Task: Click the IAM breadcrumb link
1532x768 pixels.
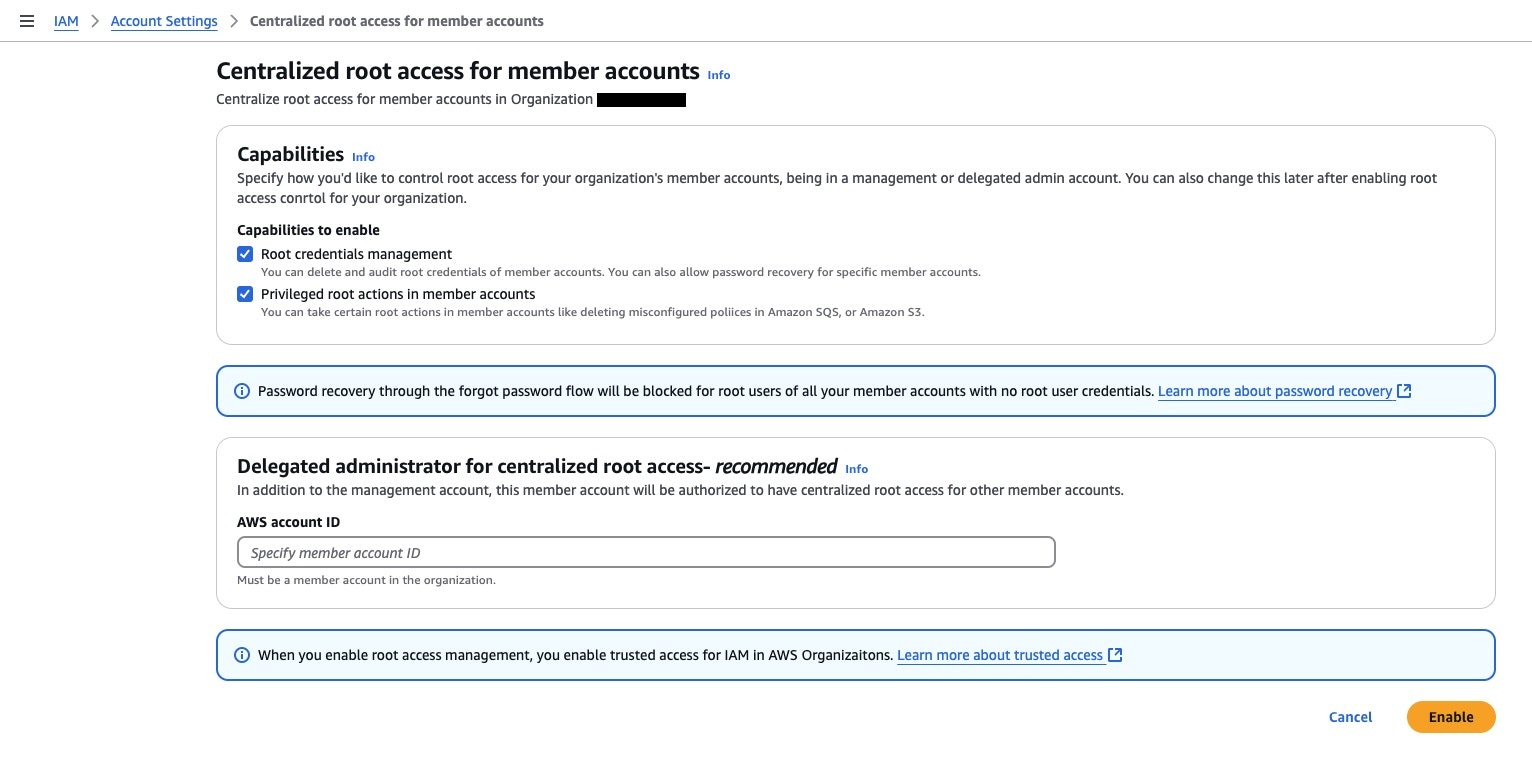Action: pos(66,21)
